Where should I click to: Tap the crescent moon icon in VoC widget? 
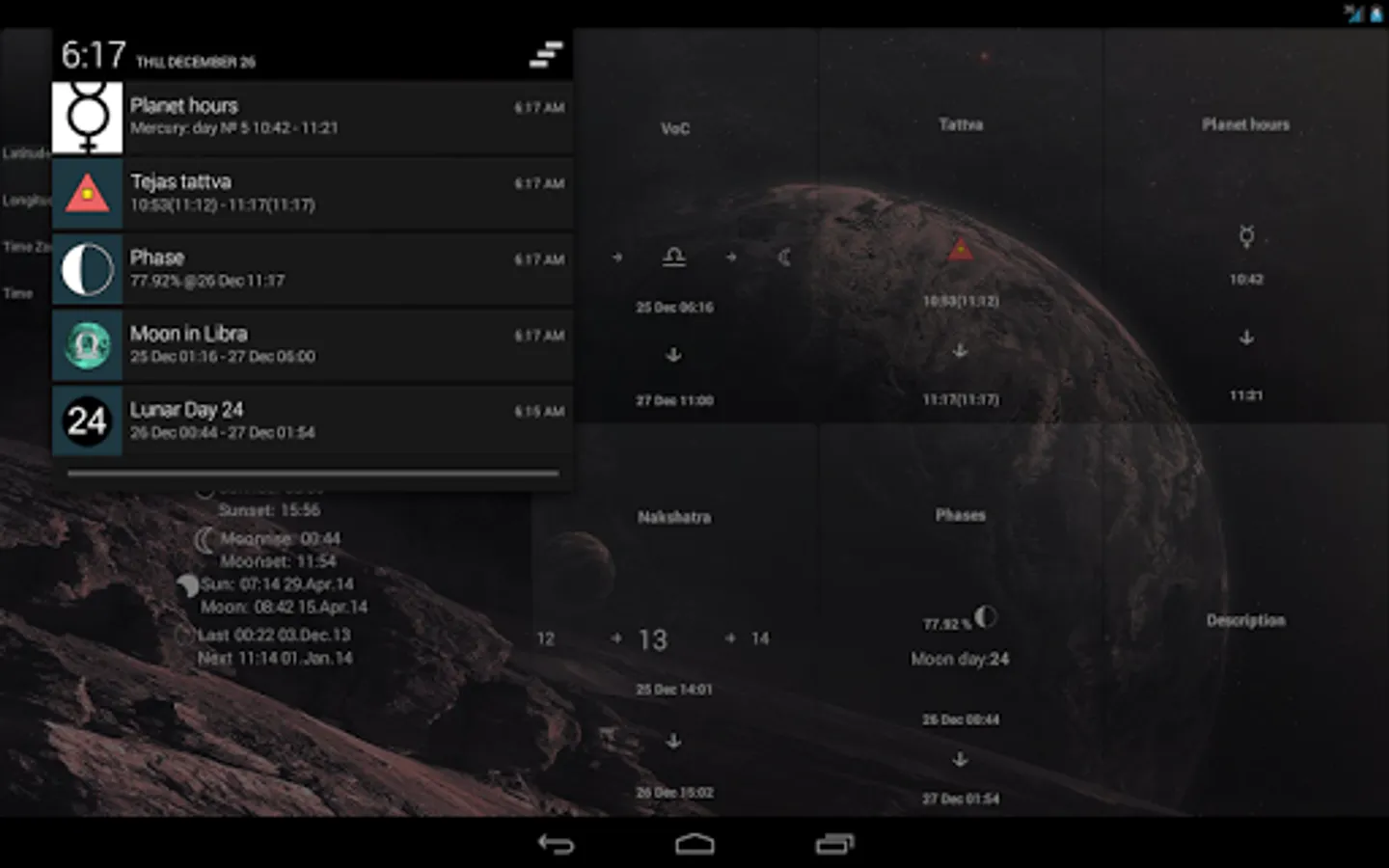coord(785,257)
